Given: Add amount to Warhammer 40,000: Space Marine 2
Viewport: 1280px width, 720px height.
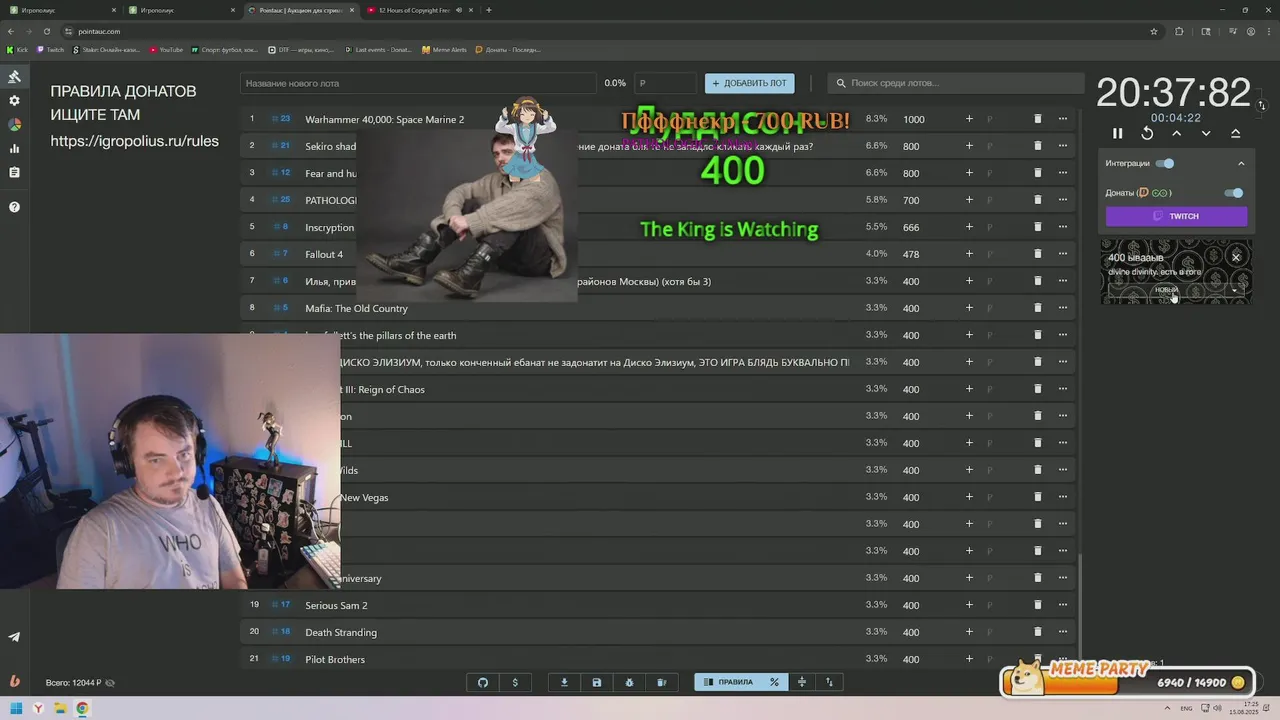Looking at the screenshot, I should coord(969,119).
